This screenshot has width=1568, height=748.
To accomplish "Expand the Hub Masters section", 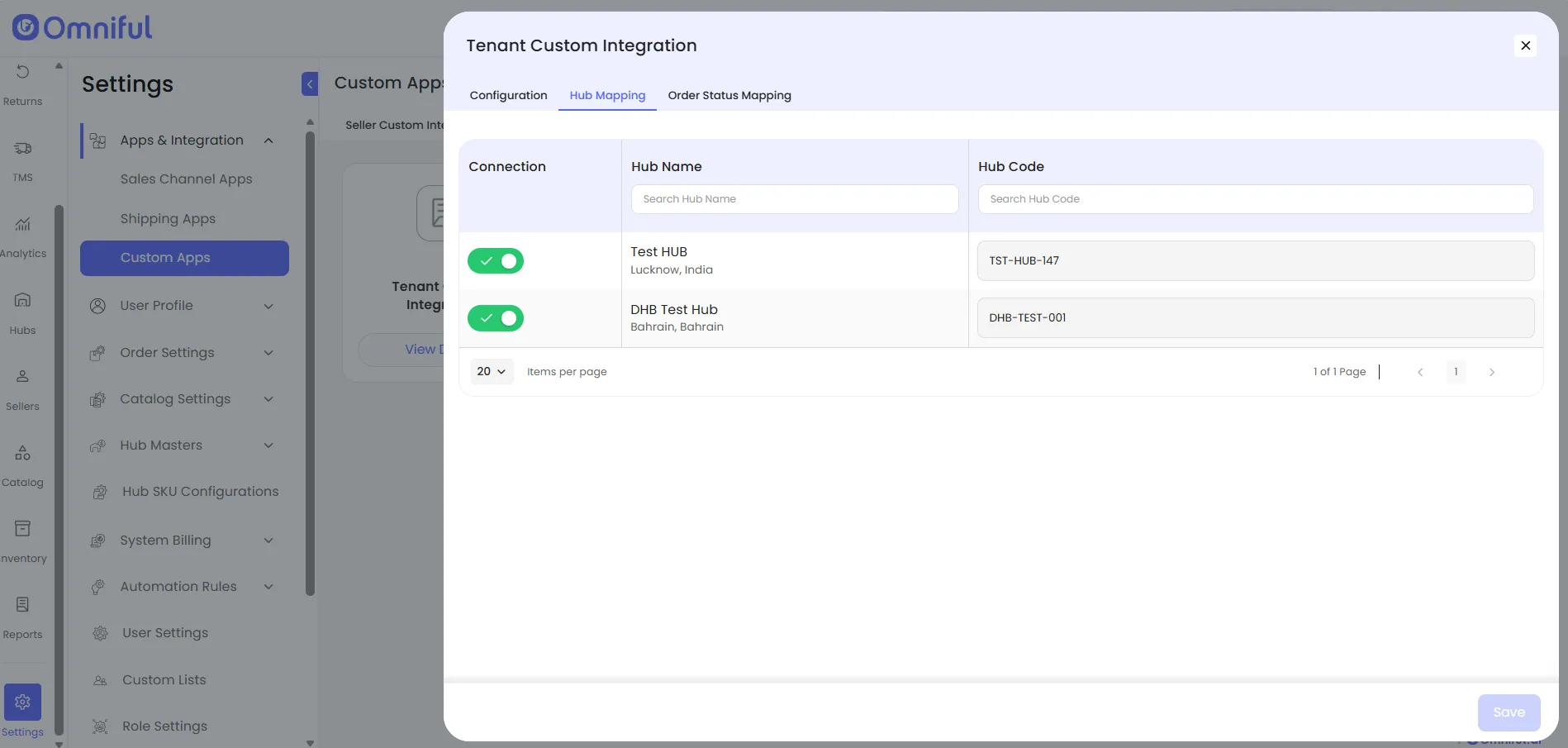I will [268, 445].
